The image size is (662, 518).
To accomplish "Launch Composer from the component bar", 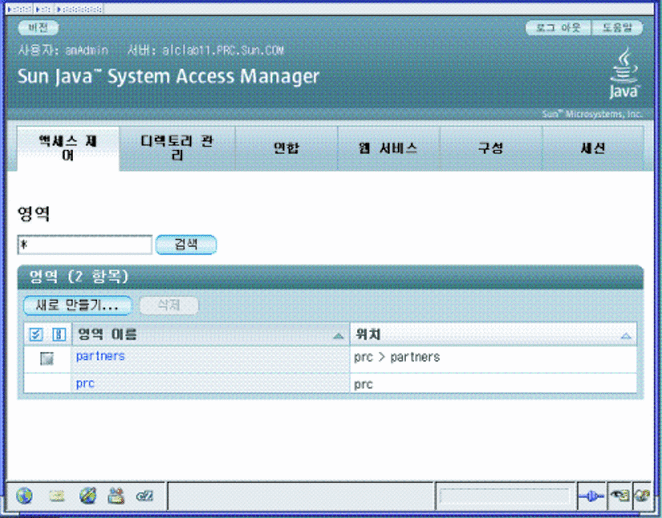I will [x=88, y=496].
